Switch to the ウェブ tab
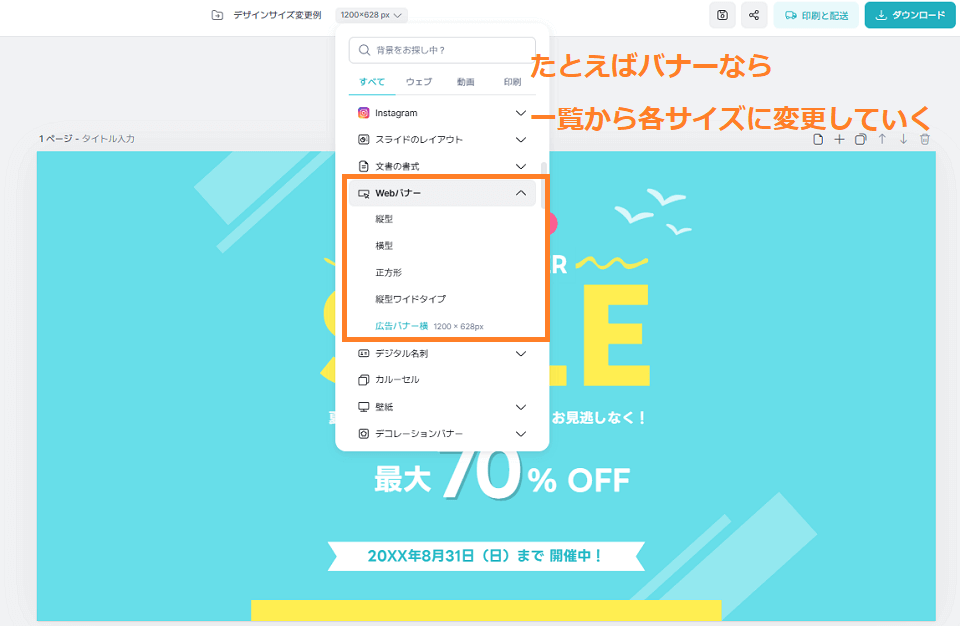Image resolution: width=960 pixels, height=626 pixels. (419, 81)
